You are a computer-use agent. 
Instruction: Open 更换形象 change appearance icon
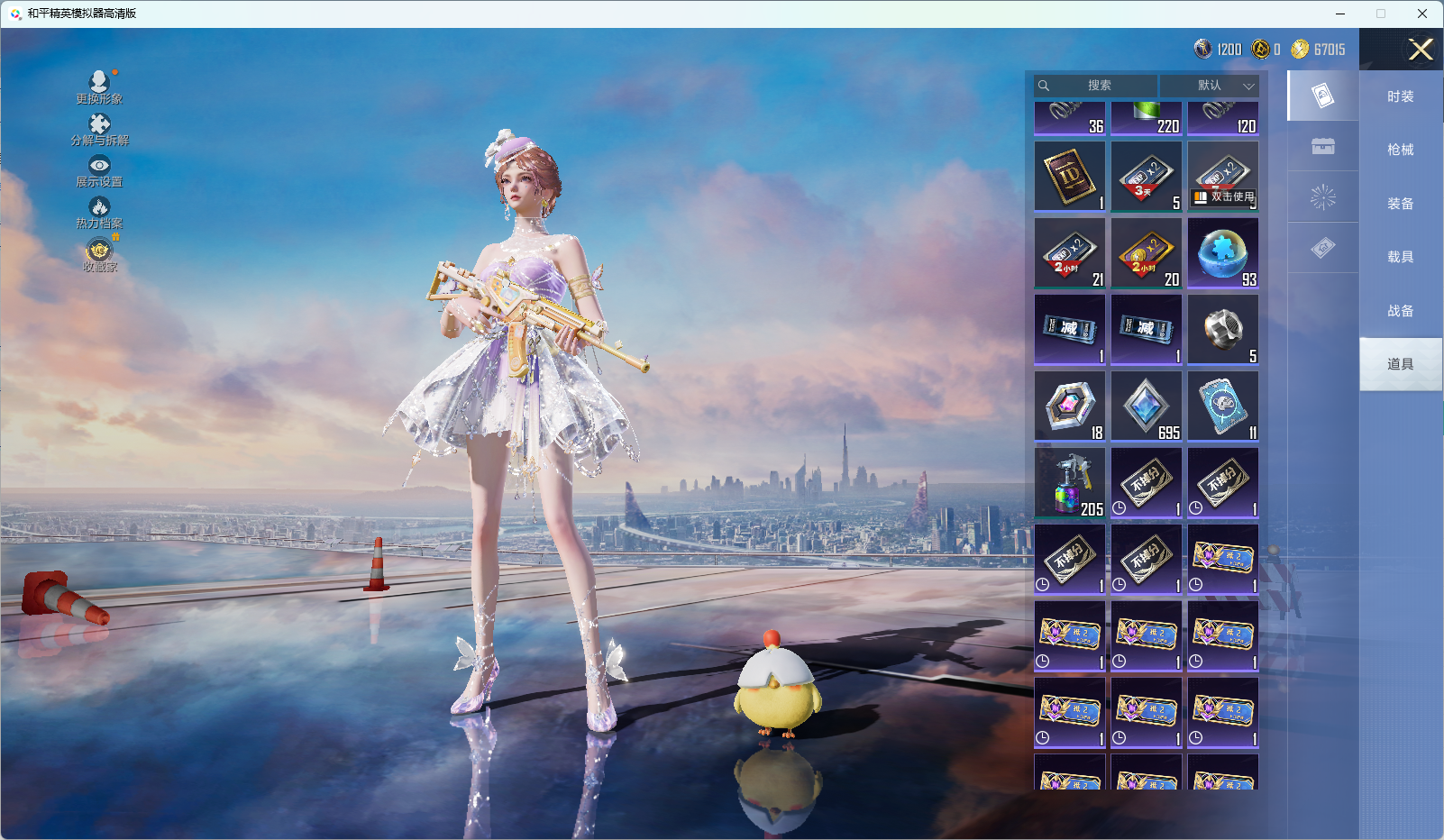[99, 87]
